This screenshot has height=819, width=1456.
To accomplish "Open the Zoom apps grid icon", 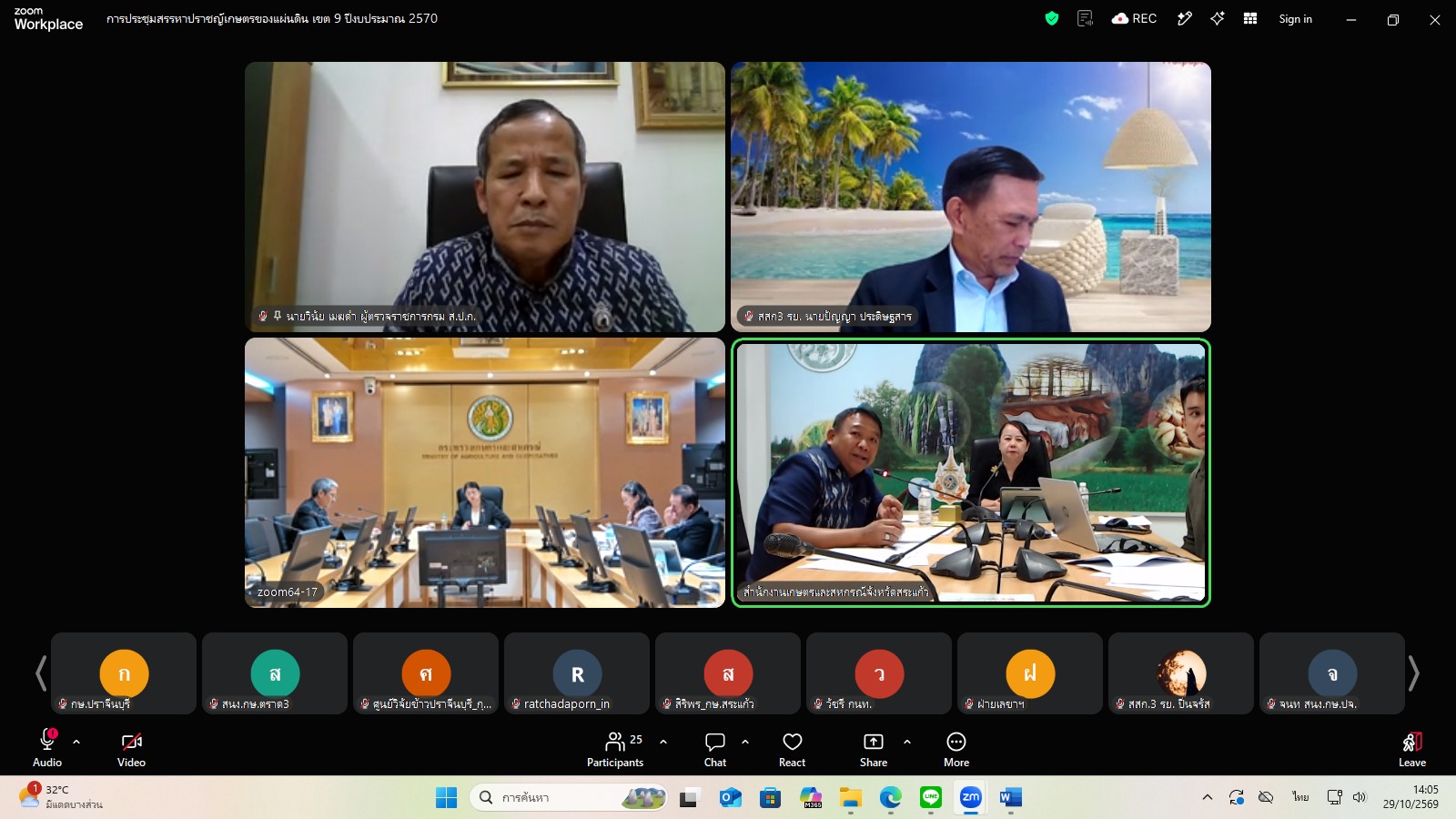I will coord(1250,18).
